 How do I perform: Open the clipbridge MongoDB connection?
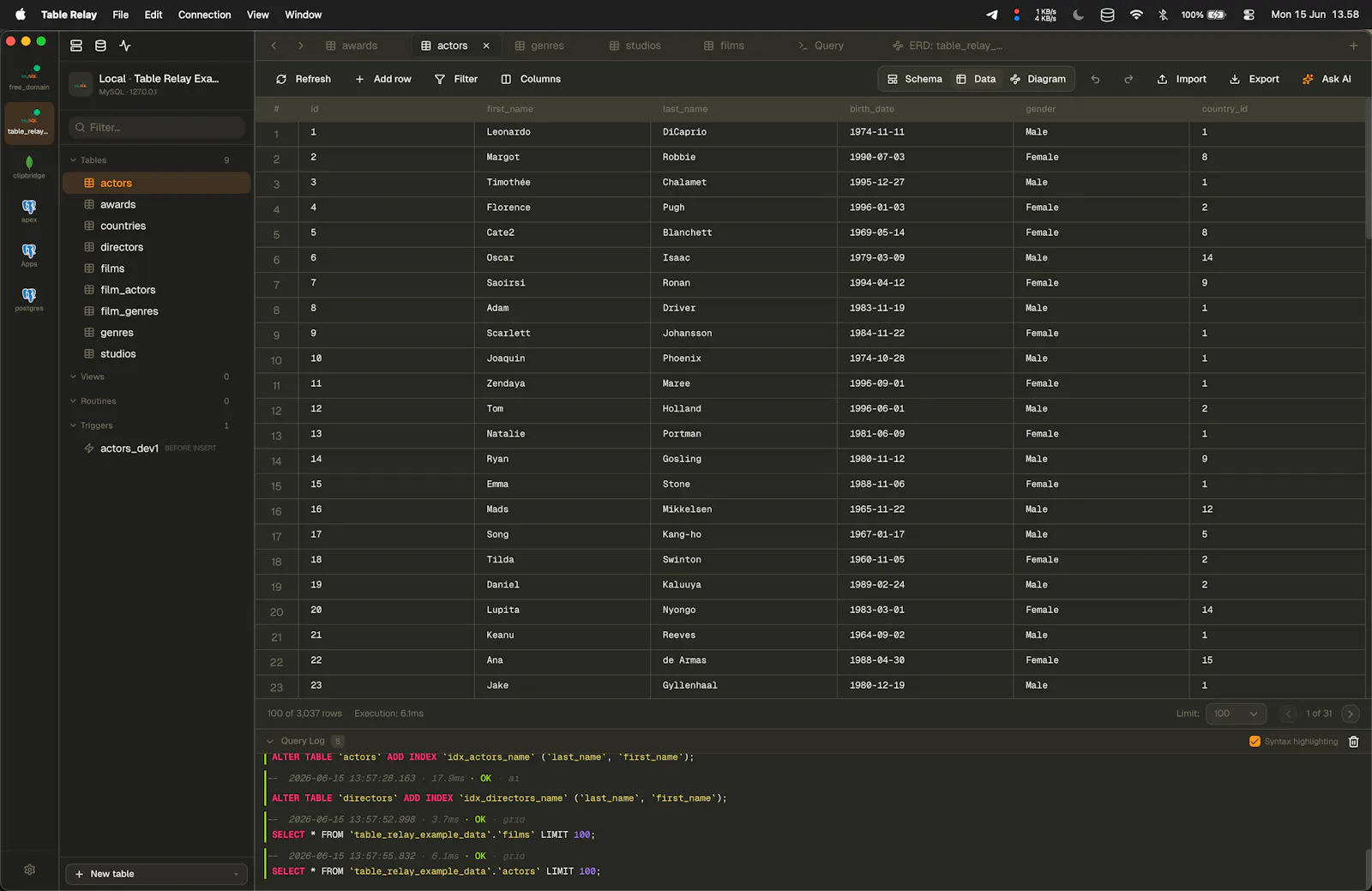click(29, 166)
